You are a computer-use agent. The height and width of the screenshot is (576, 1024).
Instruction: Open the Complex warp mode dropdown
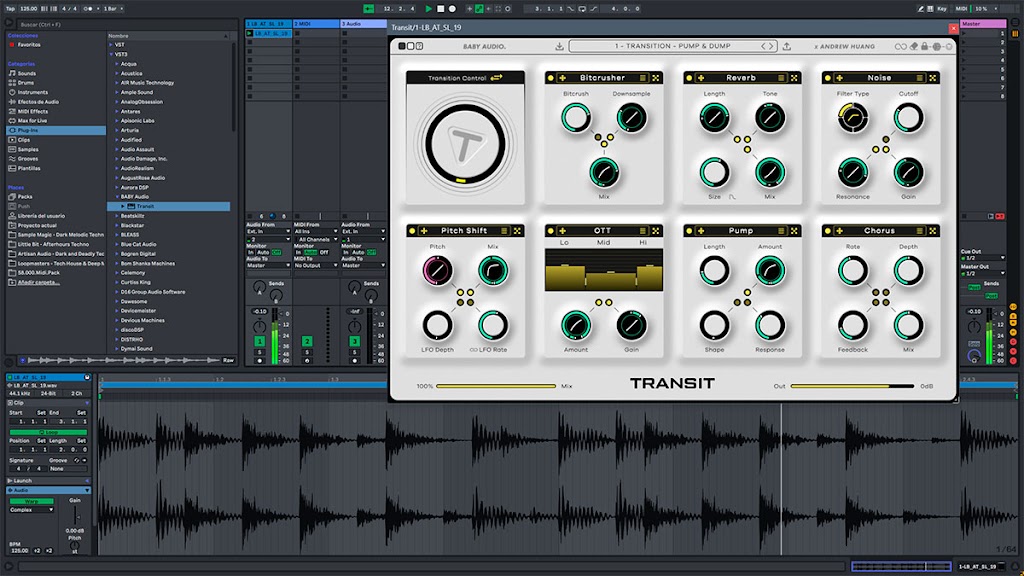[31, 510]
